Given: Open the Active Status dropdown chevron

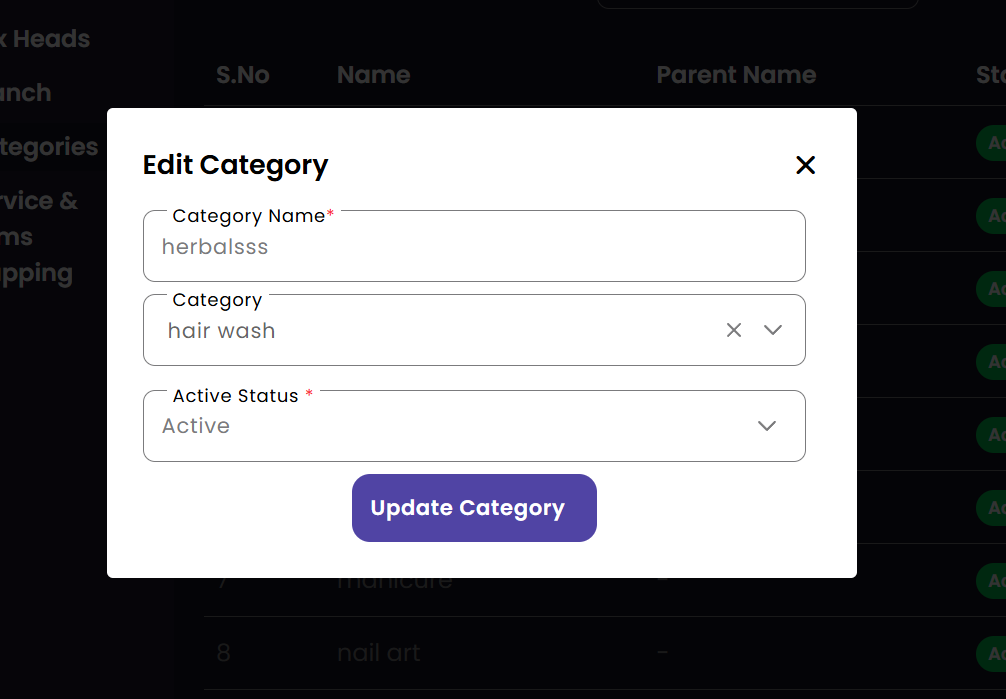Looking at the screenshot, I should pos(767,426).
